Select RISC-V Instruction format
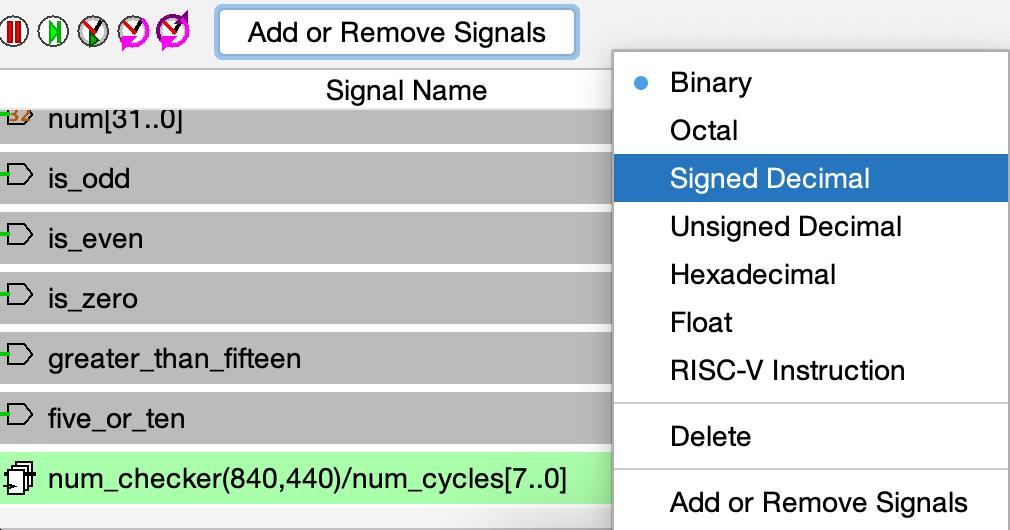 (x=787, y=371)
